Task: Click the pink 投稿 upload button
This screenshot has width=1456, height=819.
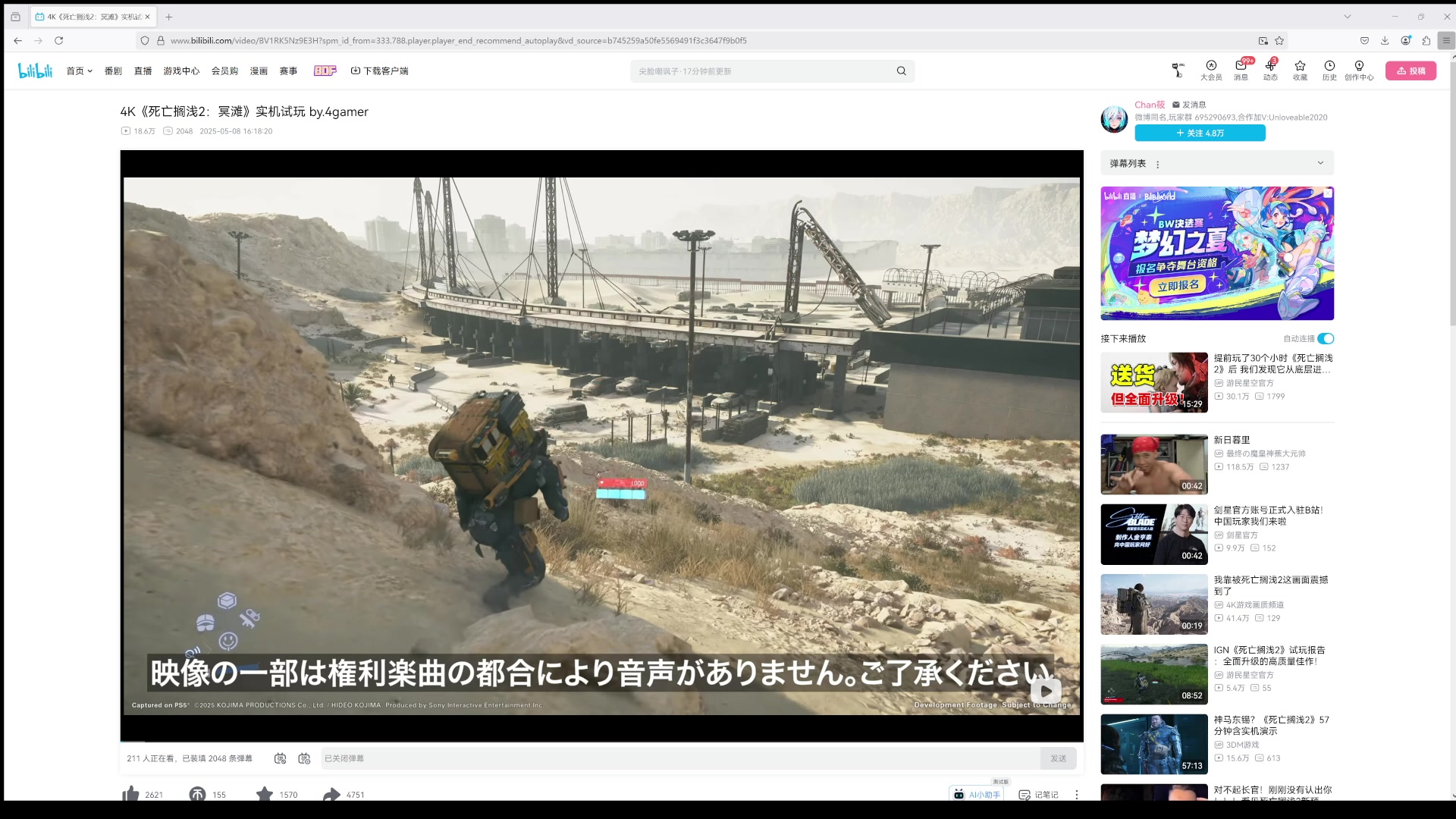Action: [1410, 71]
